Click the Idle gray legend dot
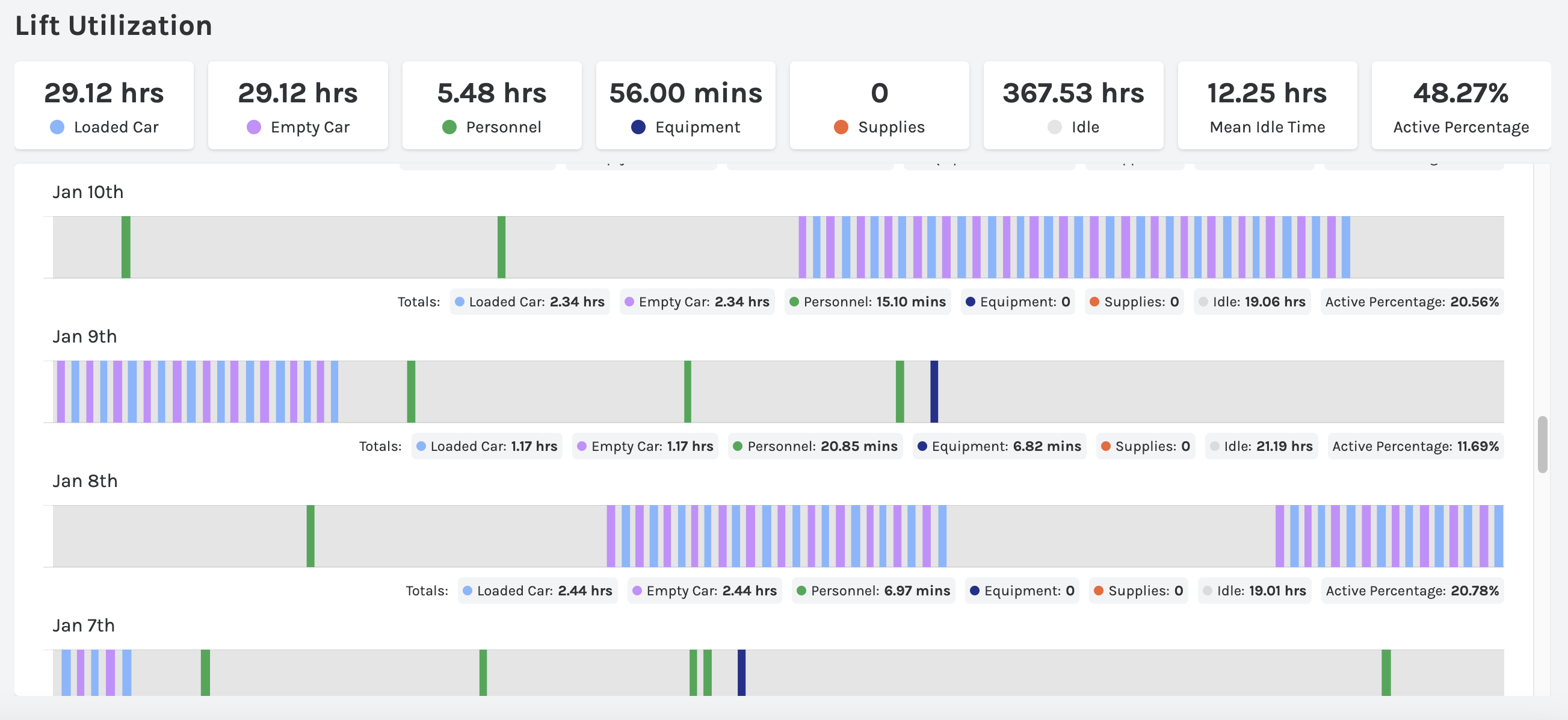Image resolution: width=1568 pixels, height=720 pixels. (x=1054, y=127)
